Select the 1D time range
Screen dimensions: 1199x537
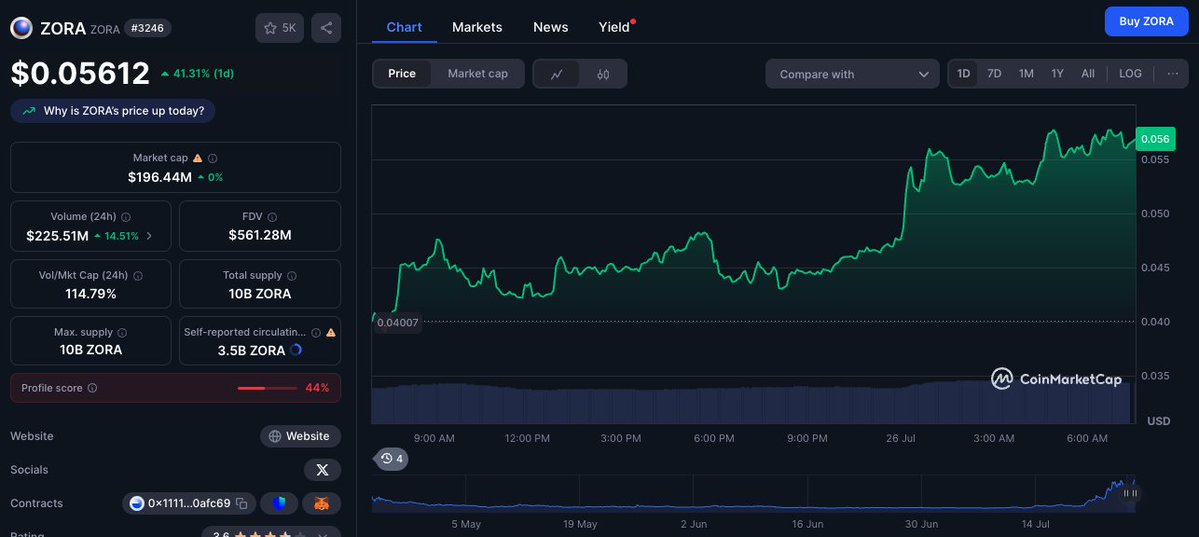click(x=963, y=73)
